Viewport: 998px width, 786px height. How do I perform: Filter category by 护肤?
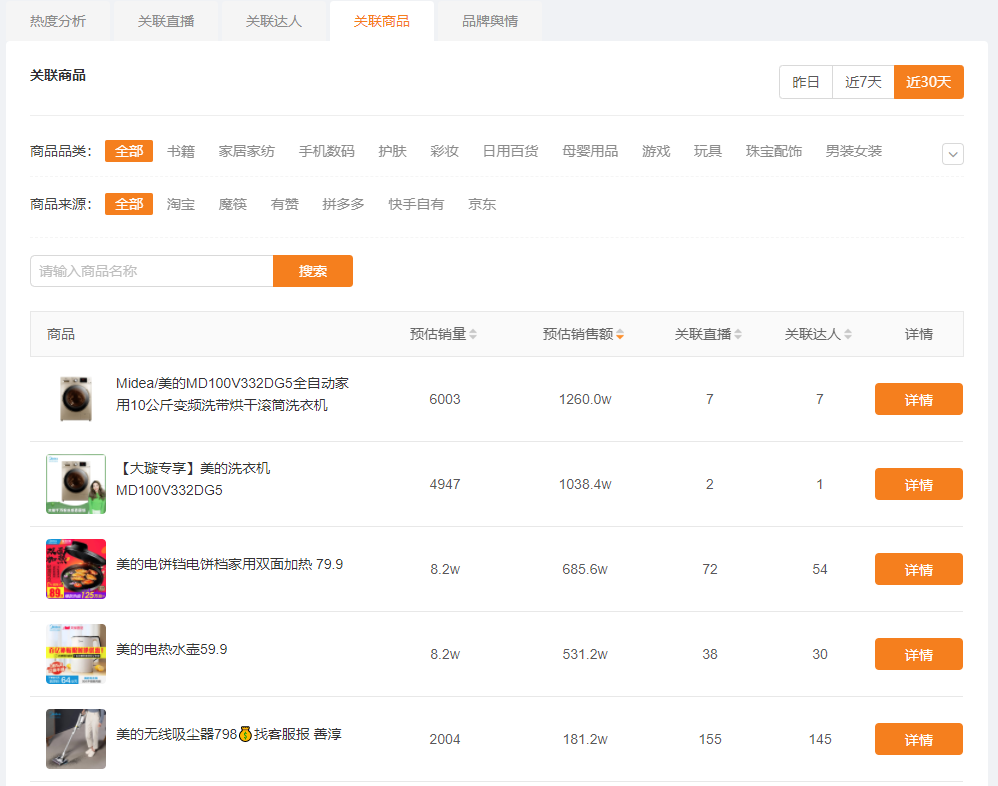point(392,151)
